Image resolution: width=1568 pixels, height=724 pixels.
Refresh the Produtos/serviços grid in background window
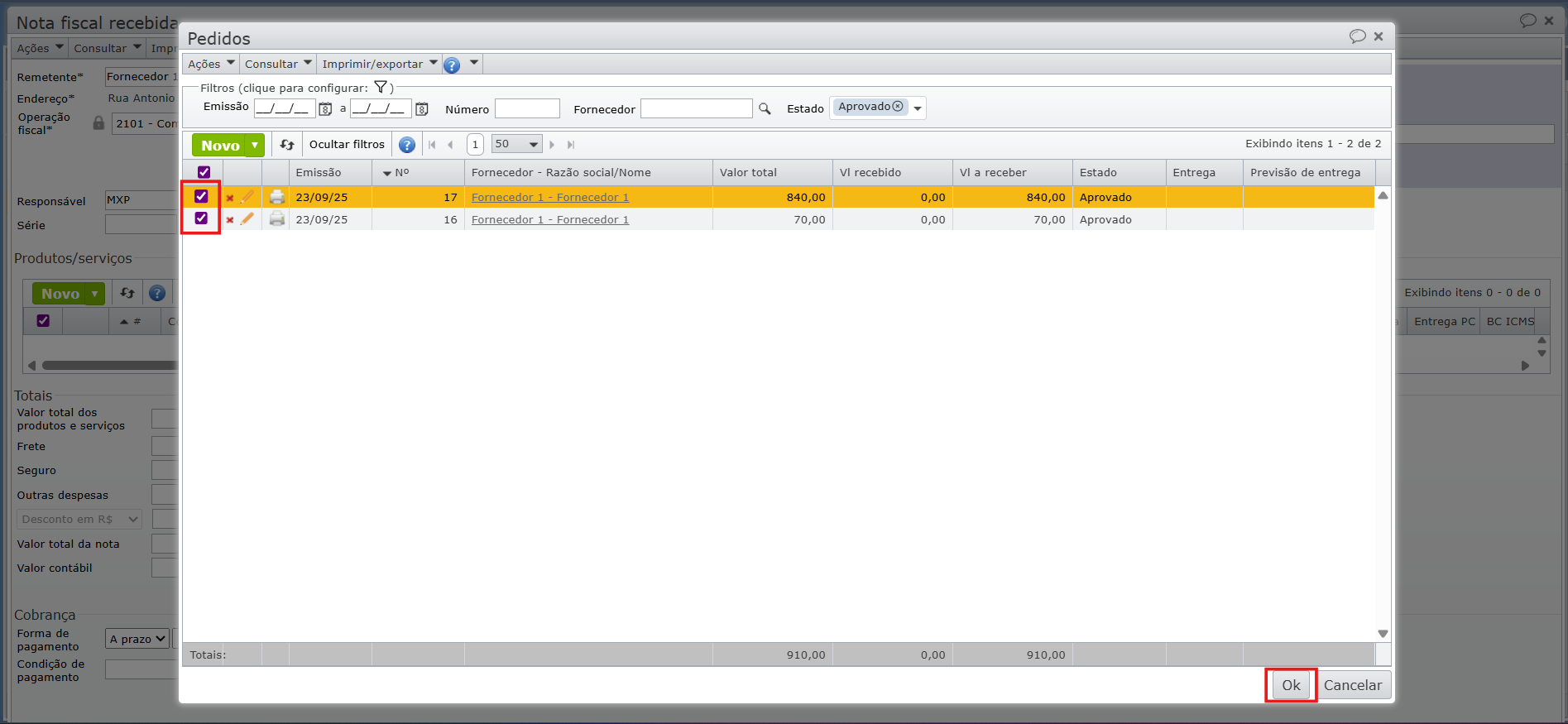click(x=127, y=293)
